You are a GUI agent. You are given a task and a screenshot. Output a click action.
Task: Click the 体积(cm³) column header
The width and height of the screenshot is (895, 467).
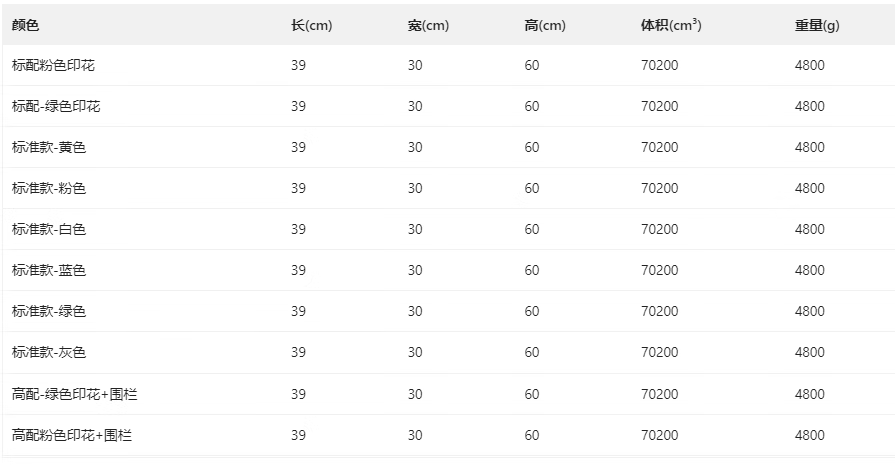pos(670,25)
